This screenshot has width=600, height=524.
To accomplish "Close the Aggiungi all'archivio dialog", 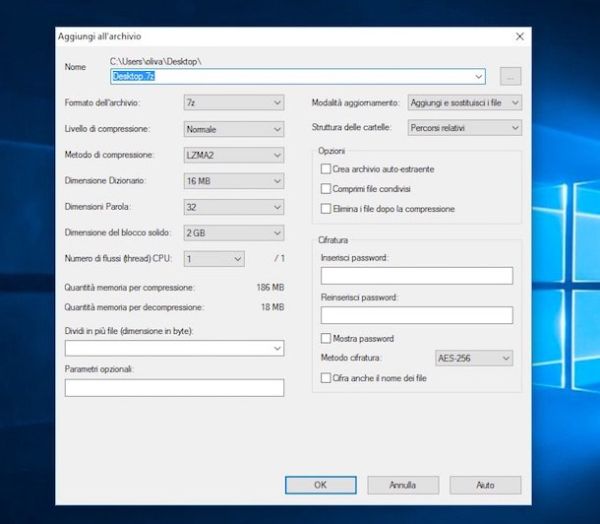I will click(520, 36).
